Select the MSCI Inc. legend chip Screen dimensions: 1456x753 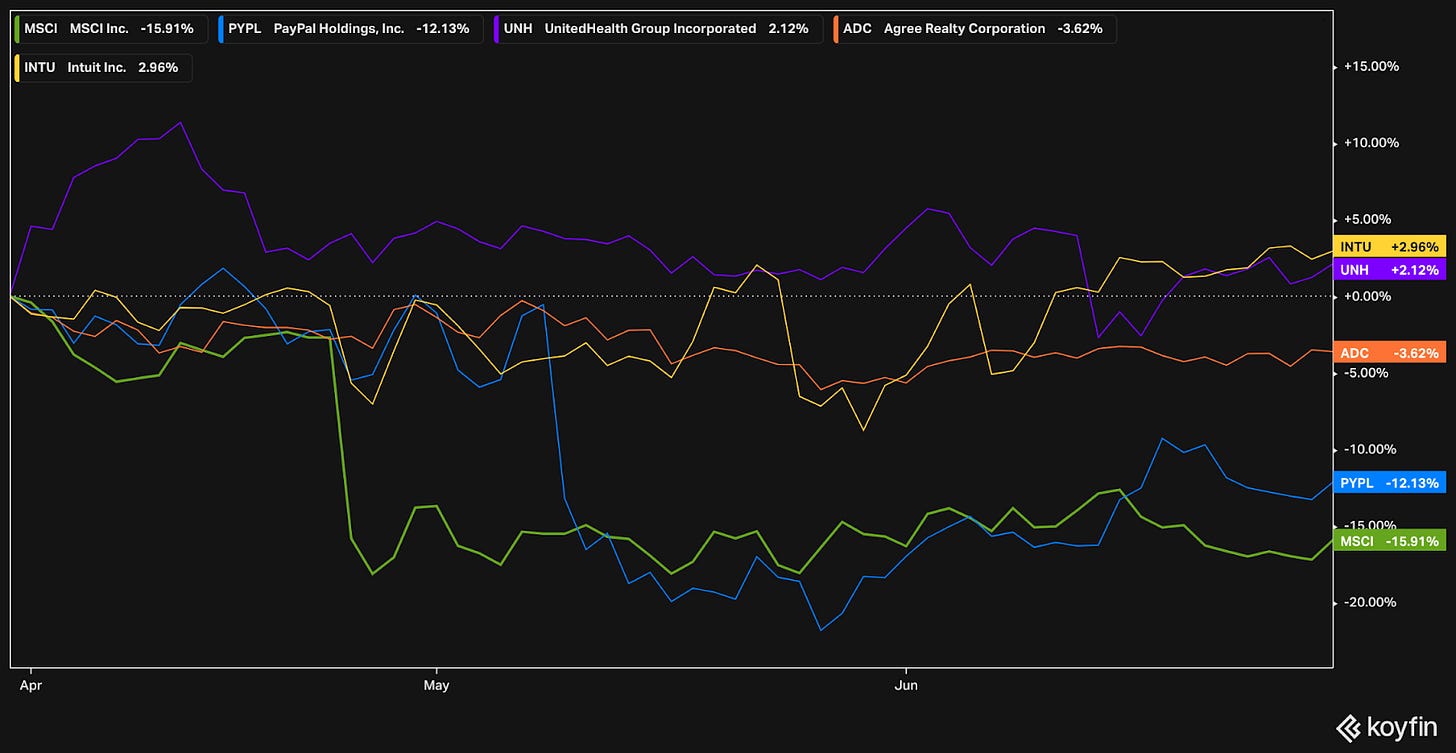tap(112, 29)
